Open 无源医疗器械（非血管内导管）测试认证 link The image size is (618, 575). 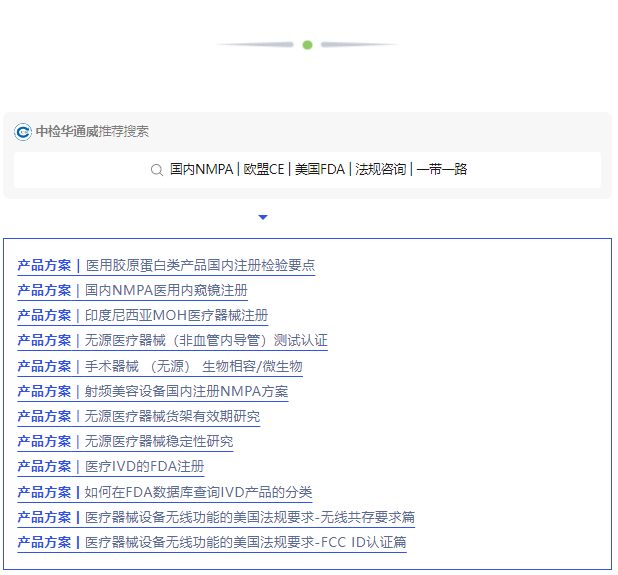coord(206,341)
